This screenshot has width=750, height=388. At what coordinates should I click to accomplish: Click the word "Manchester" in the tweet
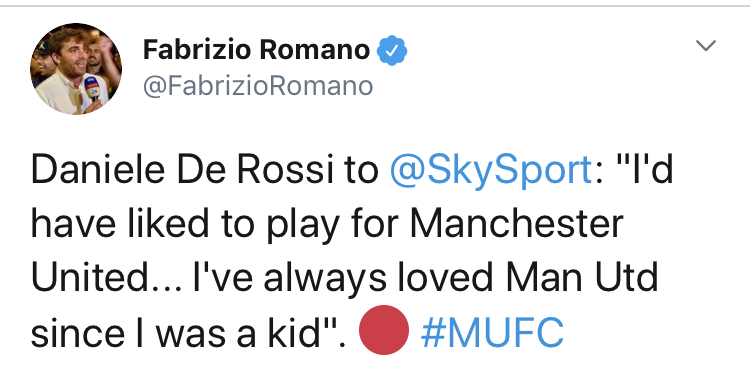click(x=517, y=224)
